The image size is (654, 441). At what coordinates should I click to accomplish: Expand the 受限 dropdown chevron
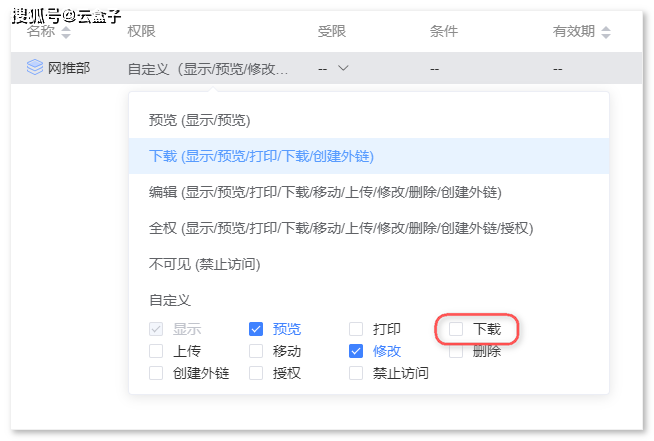click(x=343, y=68)
